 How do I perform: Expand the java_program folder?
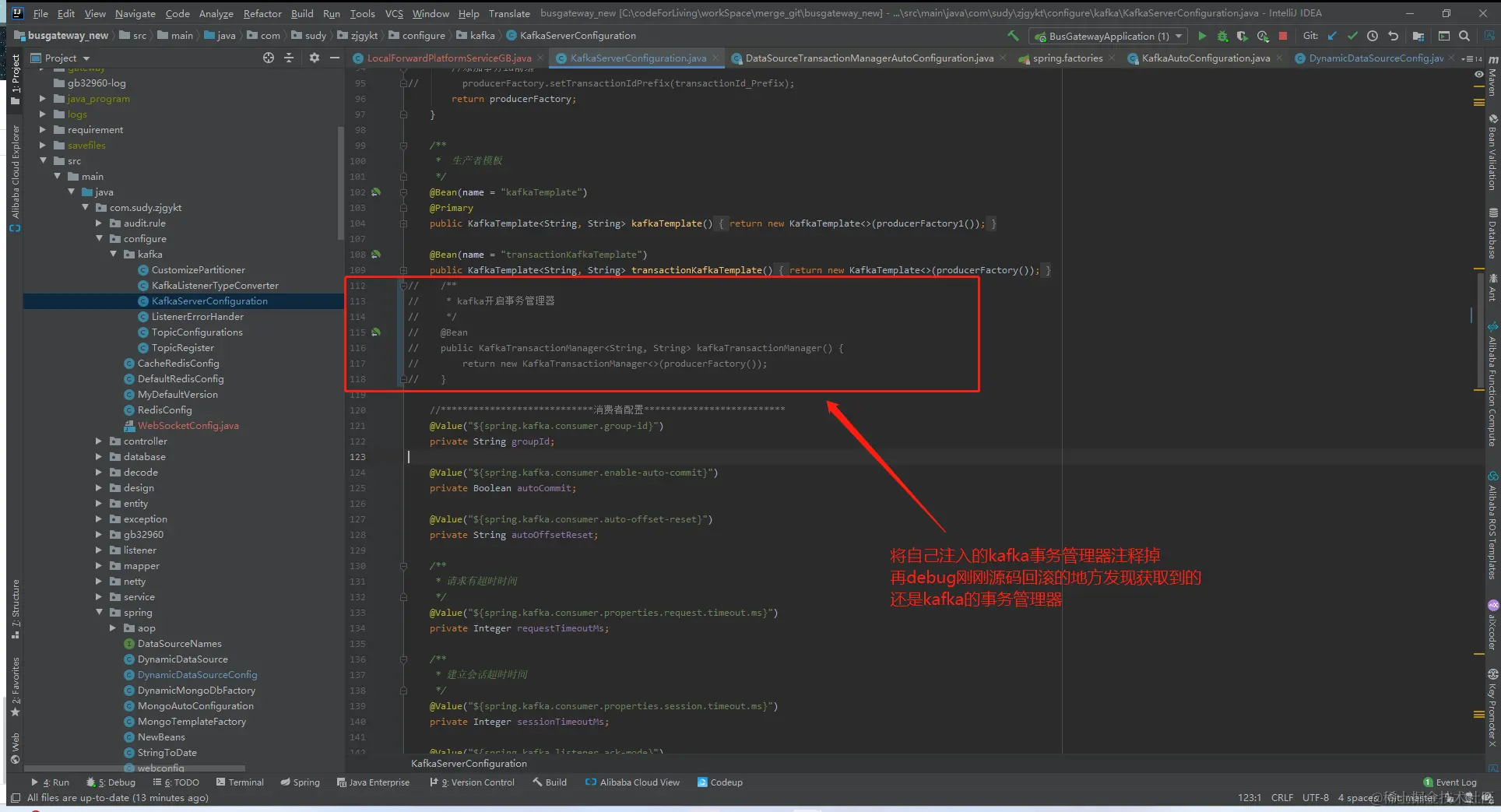[x=43, y=99]
